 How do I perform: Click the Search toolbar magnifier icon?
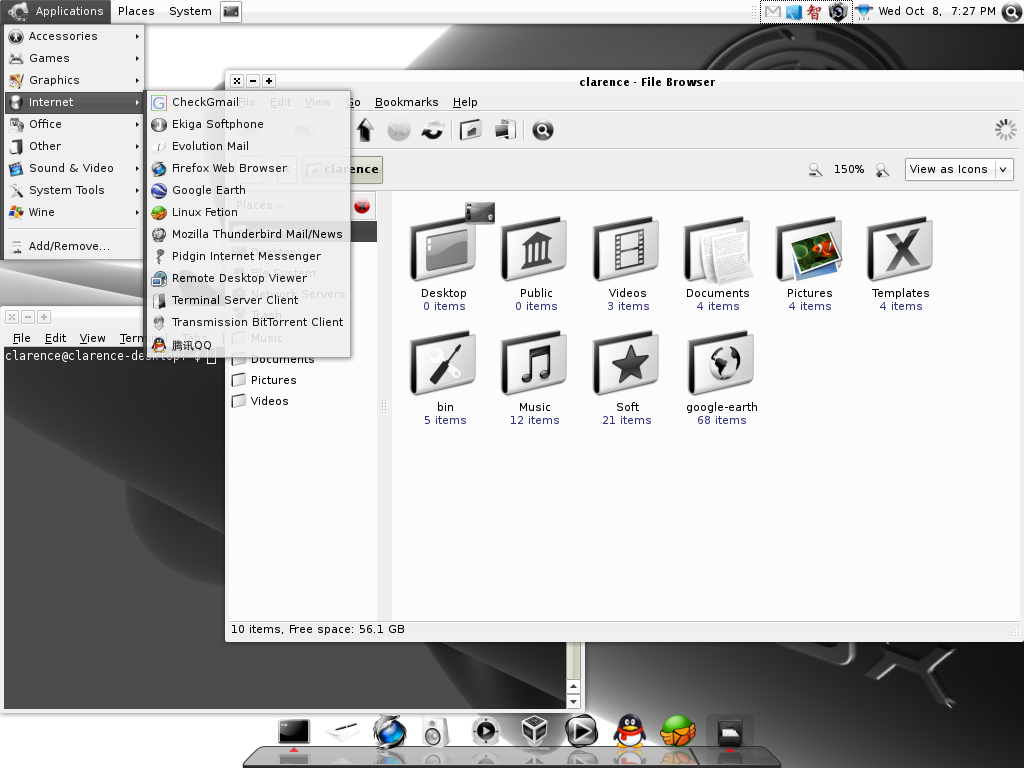point(543,130)
